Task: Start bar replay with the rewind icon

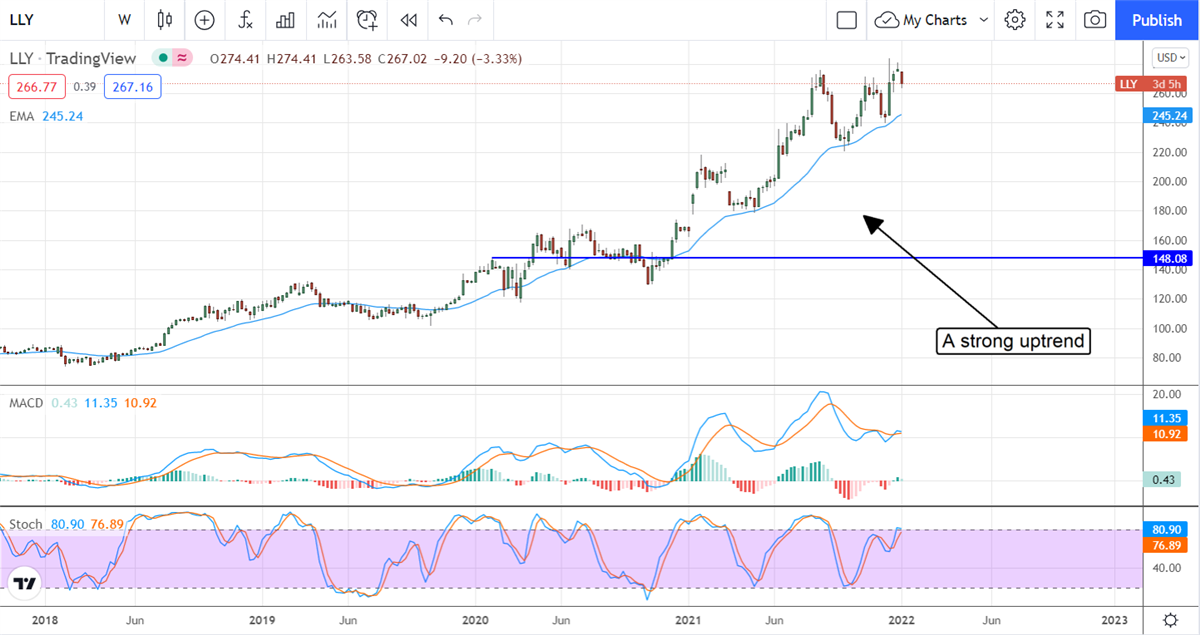Action: point(408,19)
